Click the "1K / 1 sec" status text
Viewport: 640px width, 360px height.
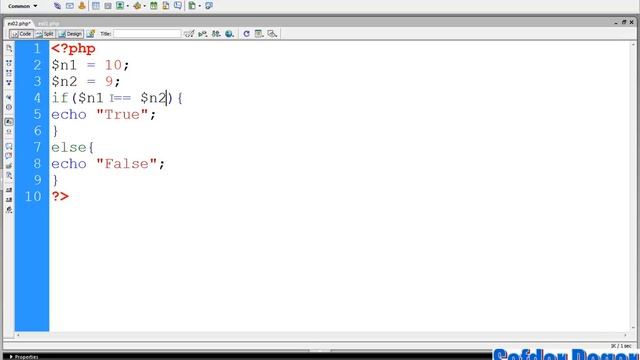[622, 346]
